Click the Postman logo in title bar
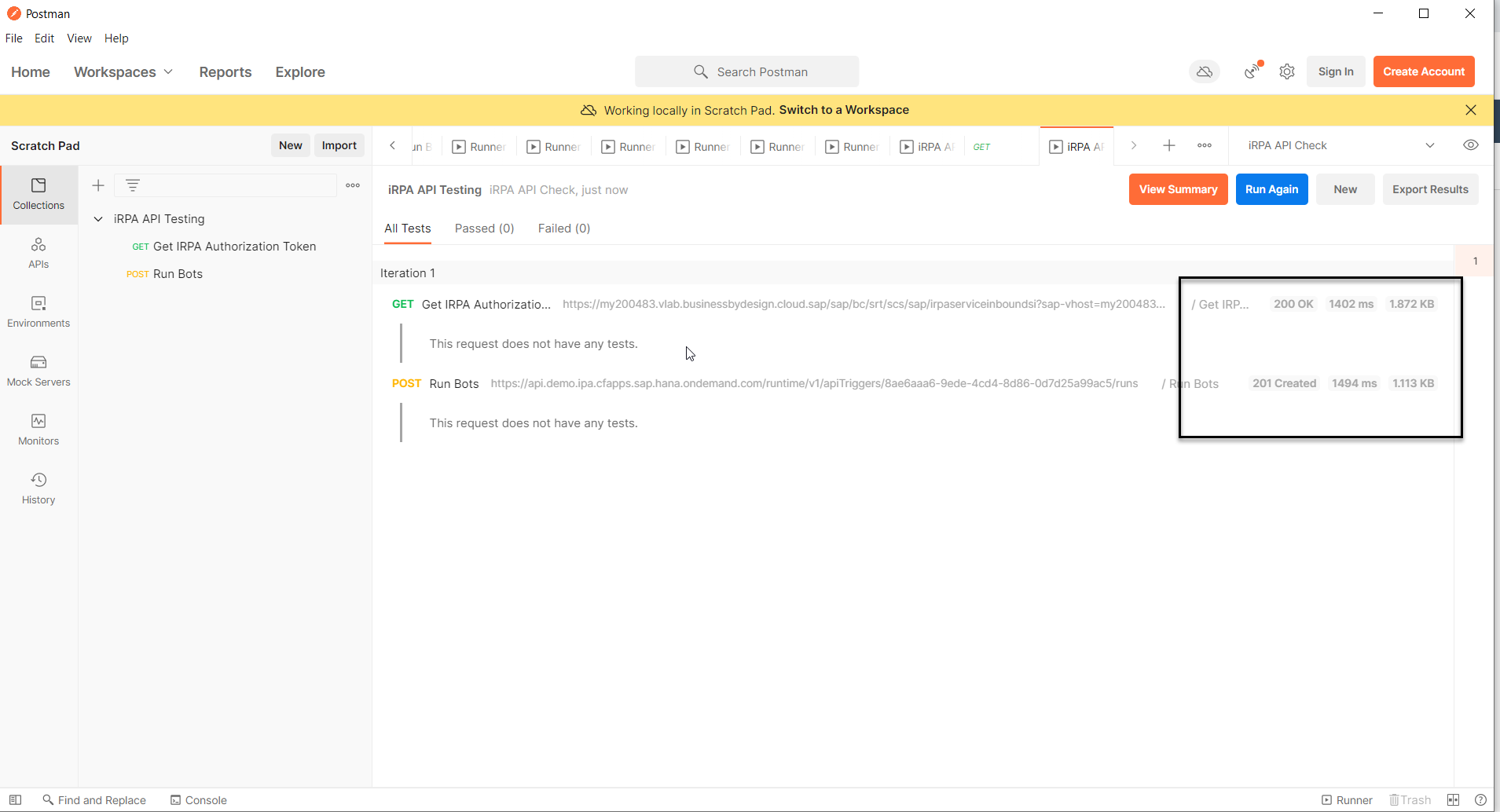This screenshot has width=1500, height=812. pyautogui.click(x=13, y=13)
